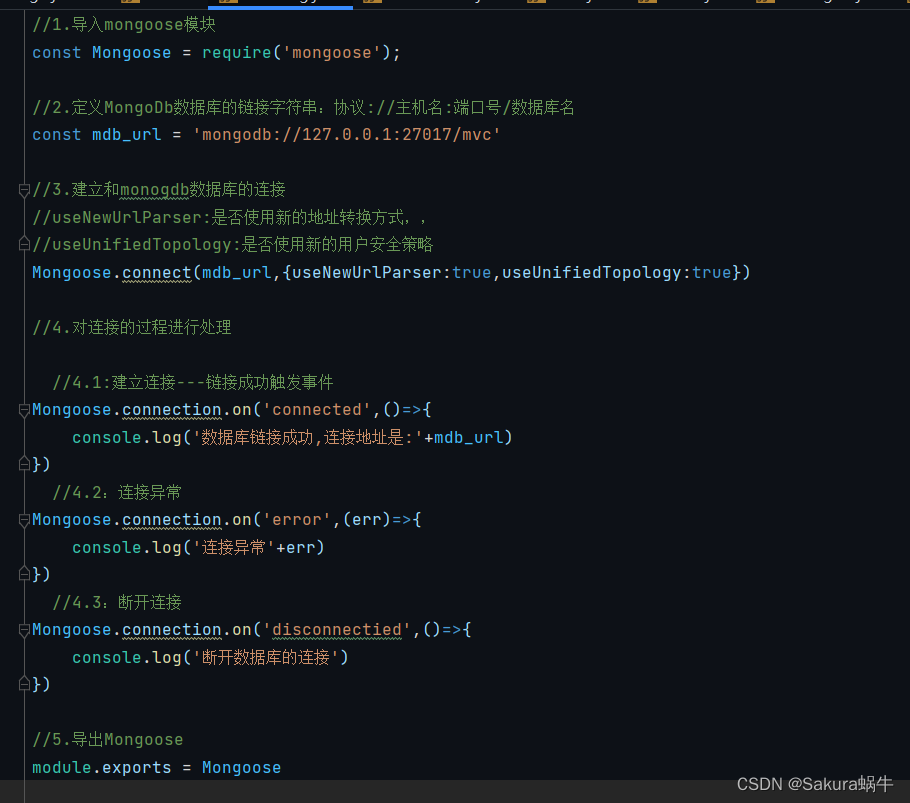Click the JS icon on the active highlighted tab
Viewport: 910px width, 803px height.
(x=228, y=4)
